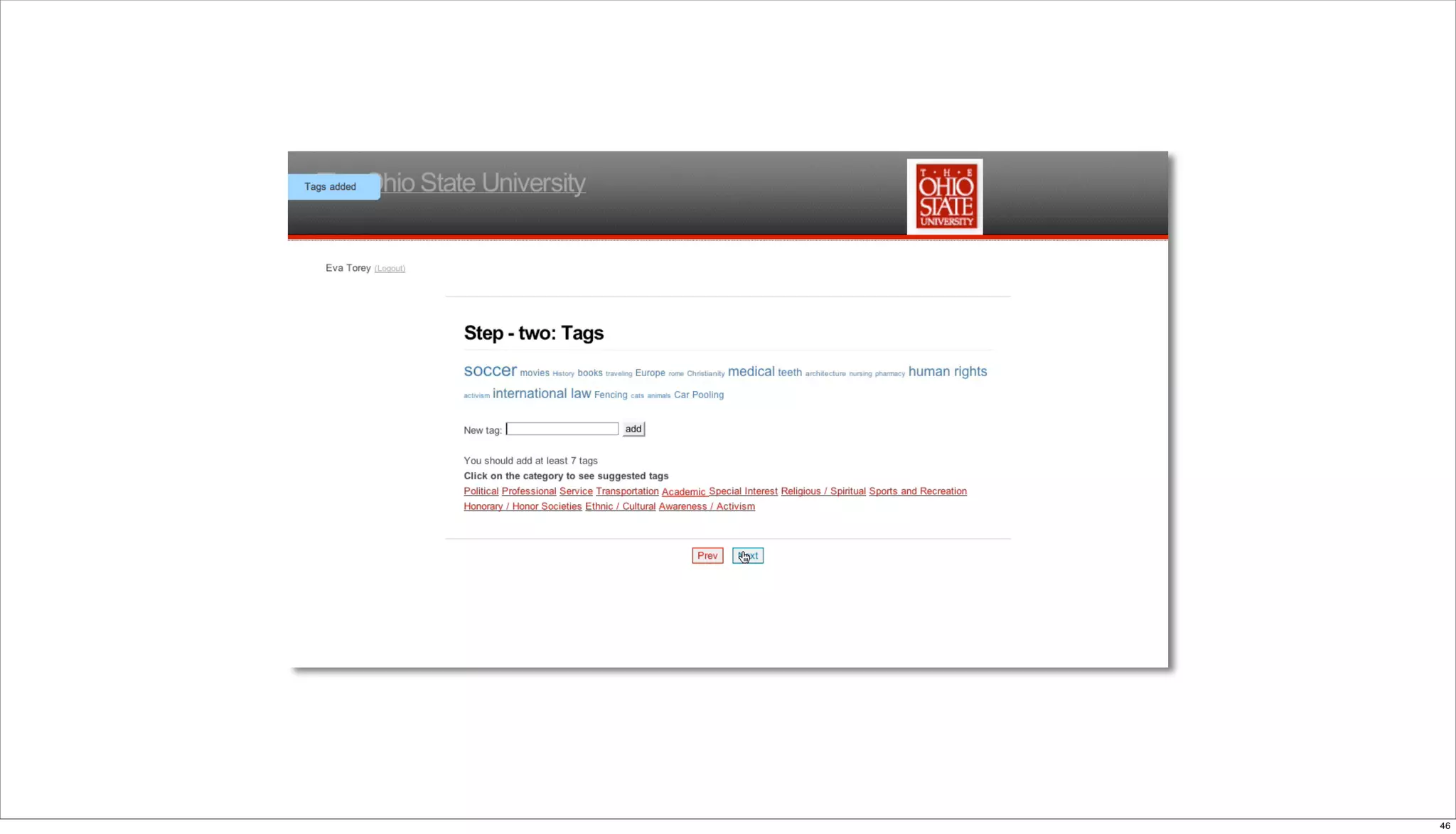Click the human rights tag
The height and width of the screenshot is (834, 1456).
(x=947, y=371)
